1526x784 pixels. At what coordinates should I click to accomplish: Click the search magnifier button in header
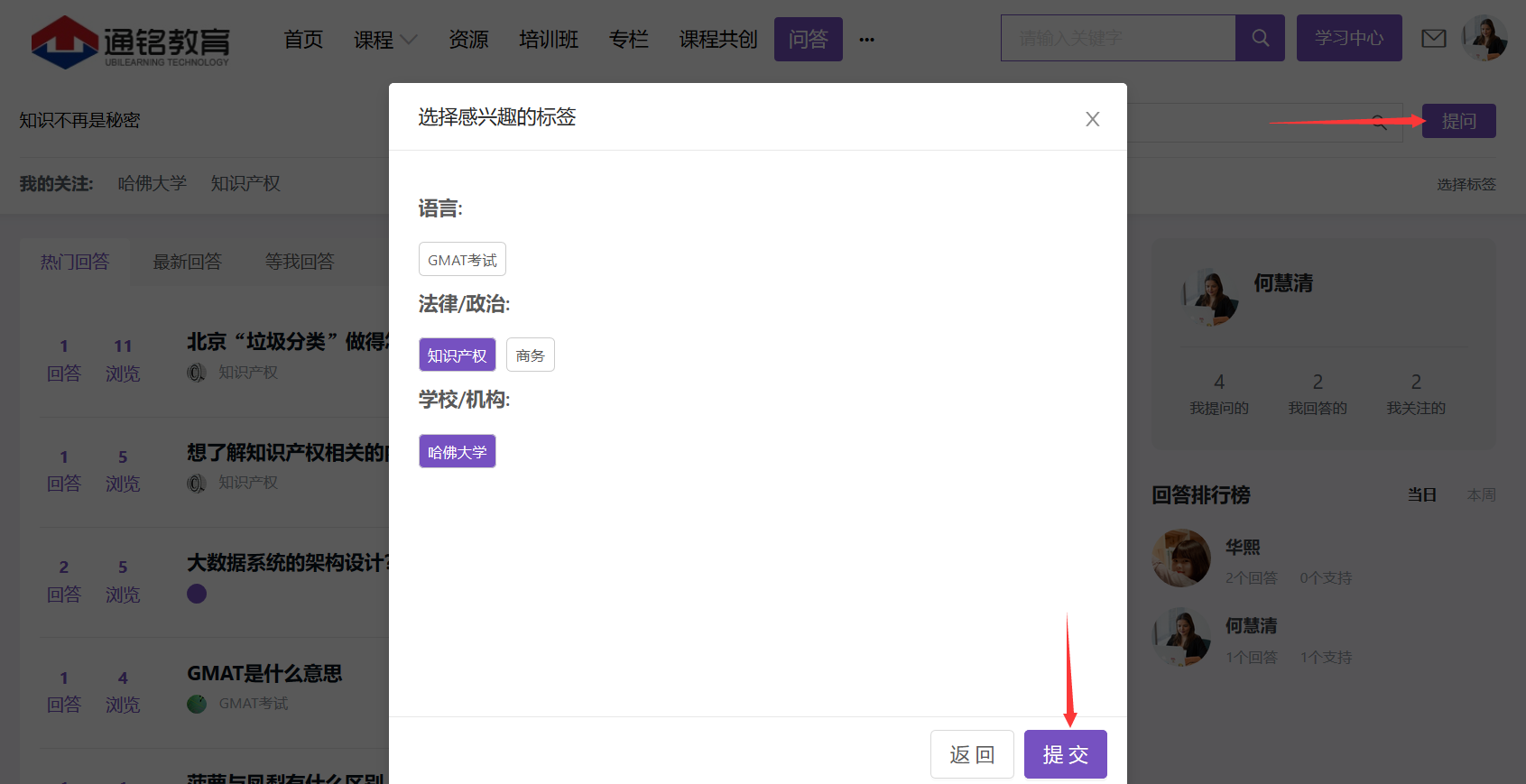click(x=1260, y=38)
